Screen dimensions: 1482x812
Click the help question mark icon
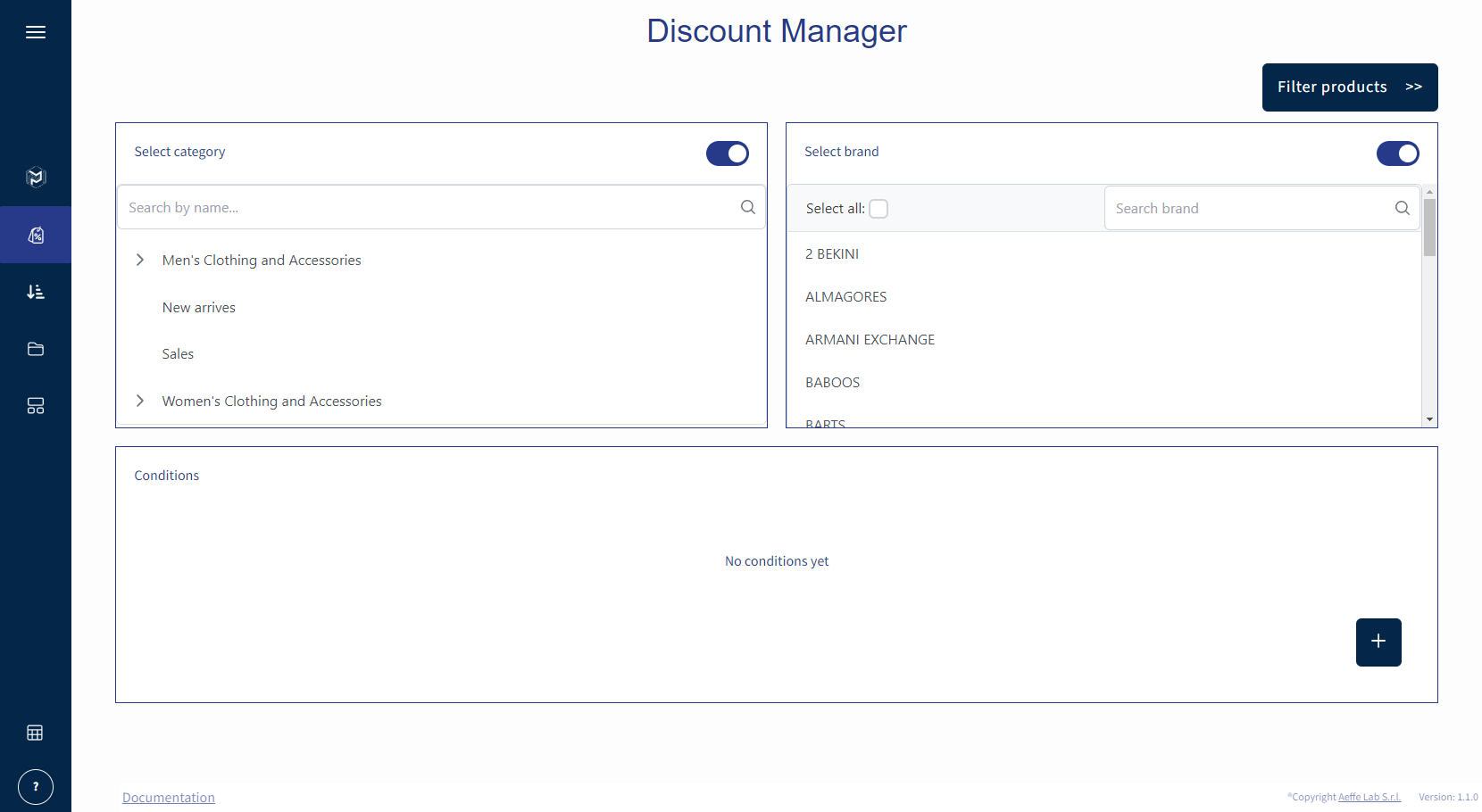tap(36, 787)
